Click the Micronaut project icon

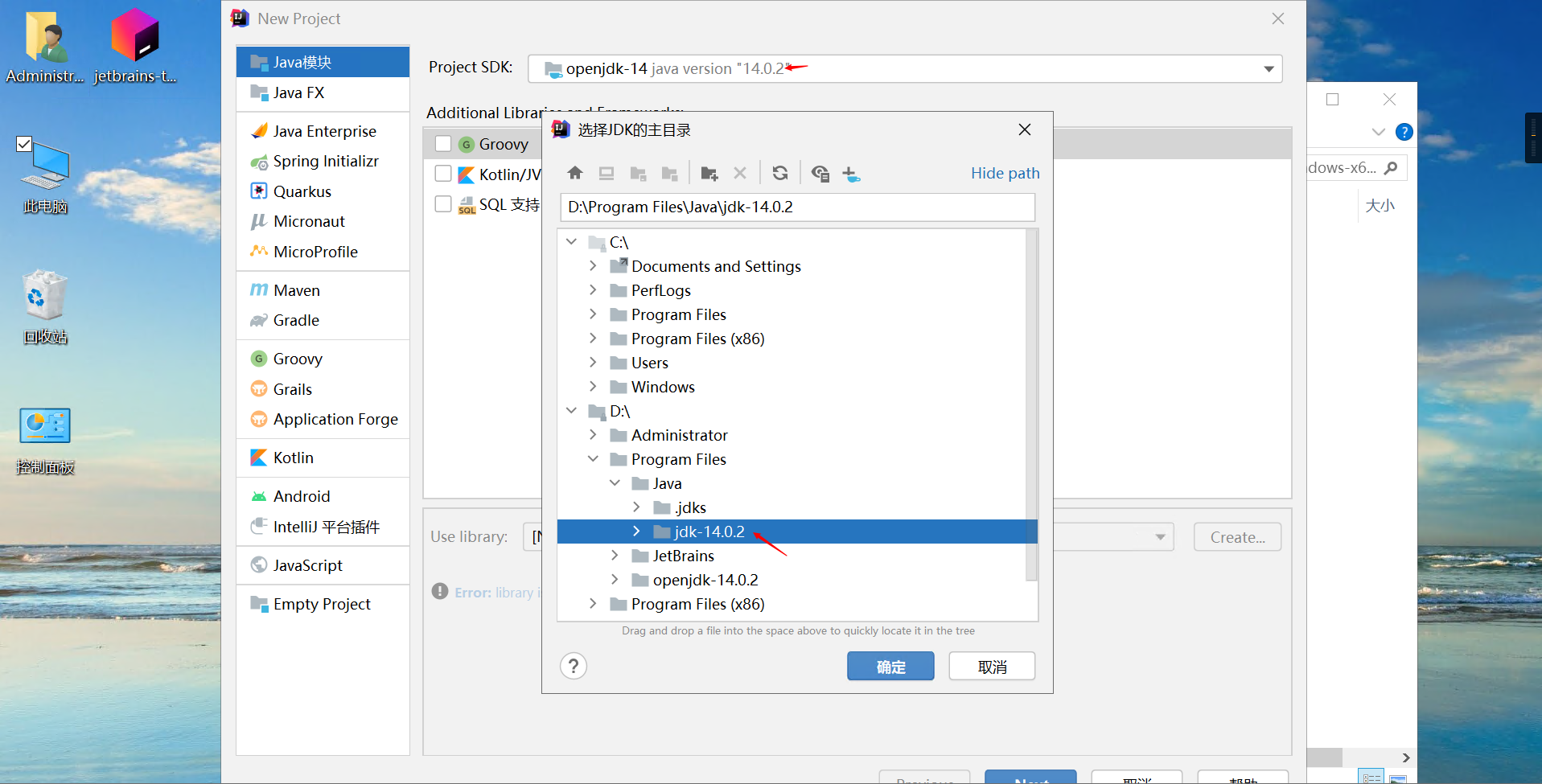coord(258,221)
